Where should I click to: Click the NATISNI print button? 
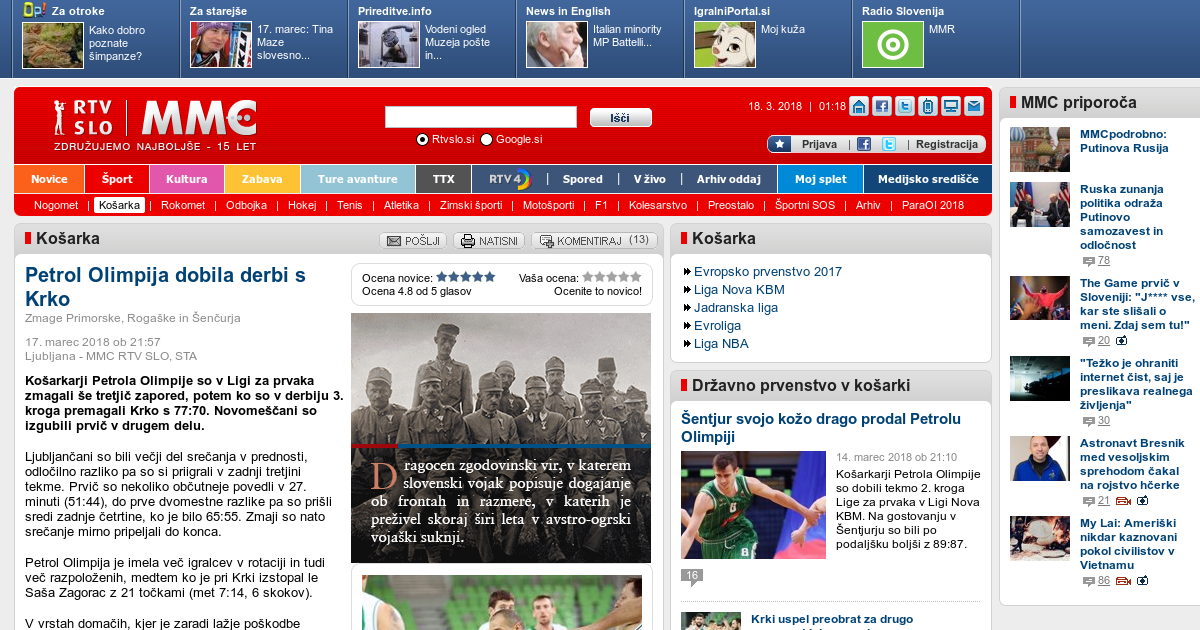[x=490, y=241]
